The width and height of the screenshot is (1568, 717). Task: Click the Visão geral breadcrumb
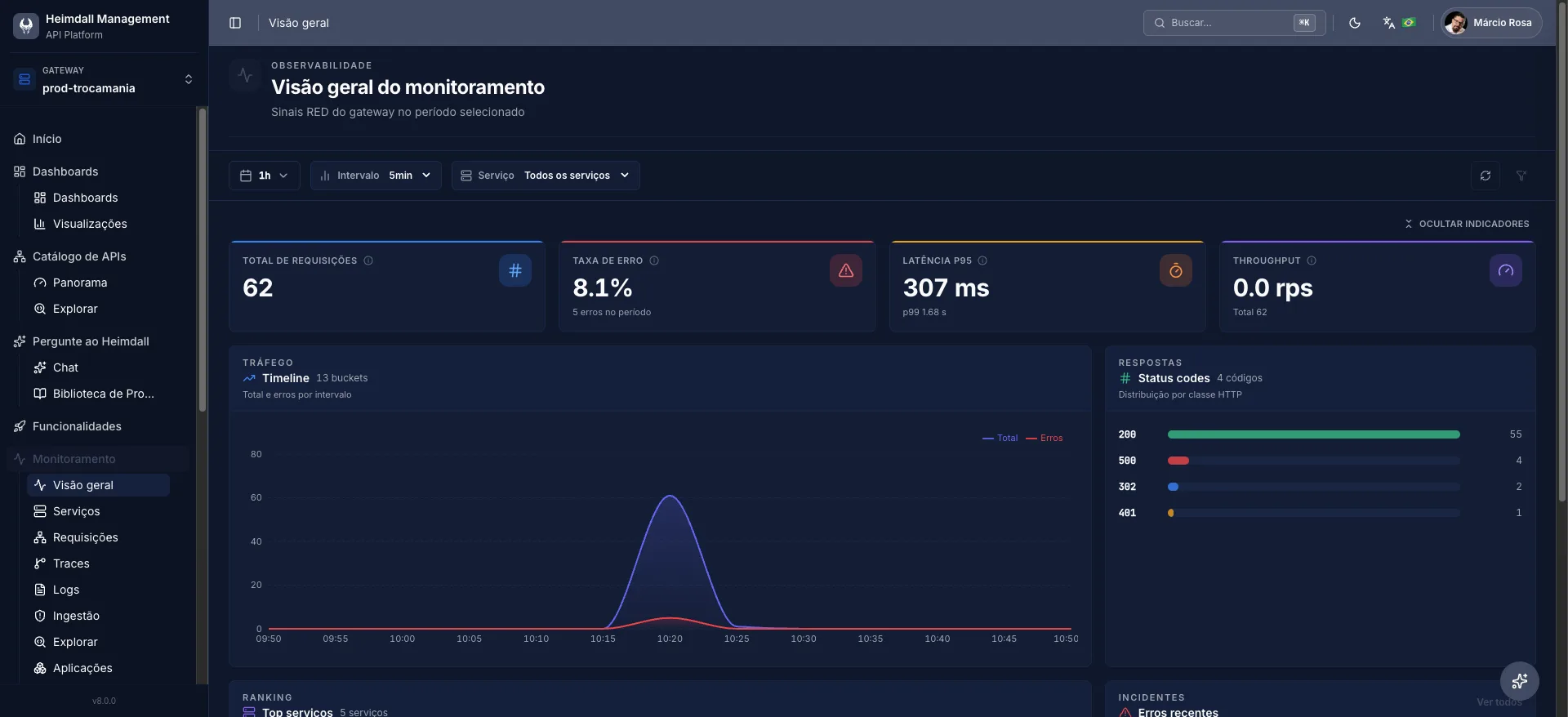pyautogui.click(x=299, y=23)
